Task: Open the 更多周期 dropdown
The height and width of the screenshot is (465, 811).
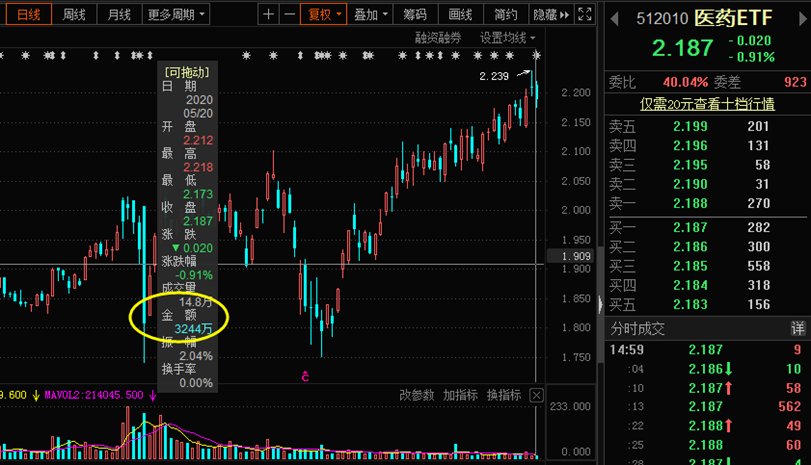Action: pyautogui.click(x=176, y=14)
